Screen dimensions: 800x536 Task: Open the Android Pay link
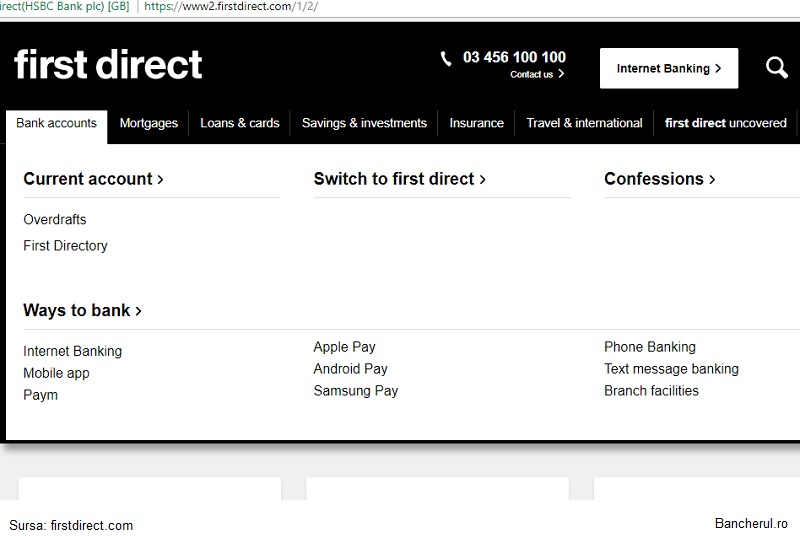tap(351, 369)
